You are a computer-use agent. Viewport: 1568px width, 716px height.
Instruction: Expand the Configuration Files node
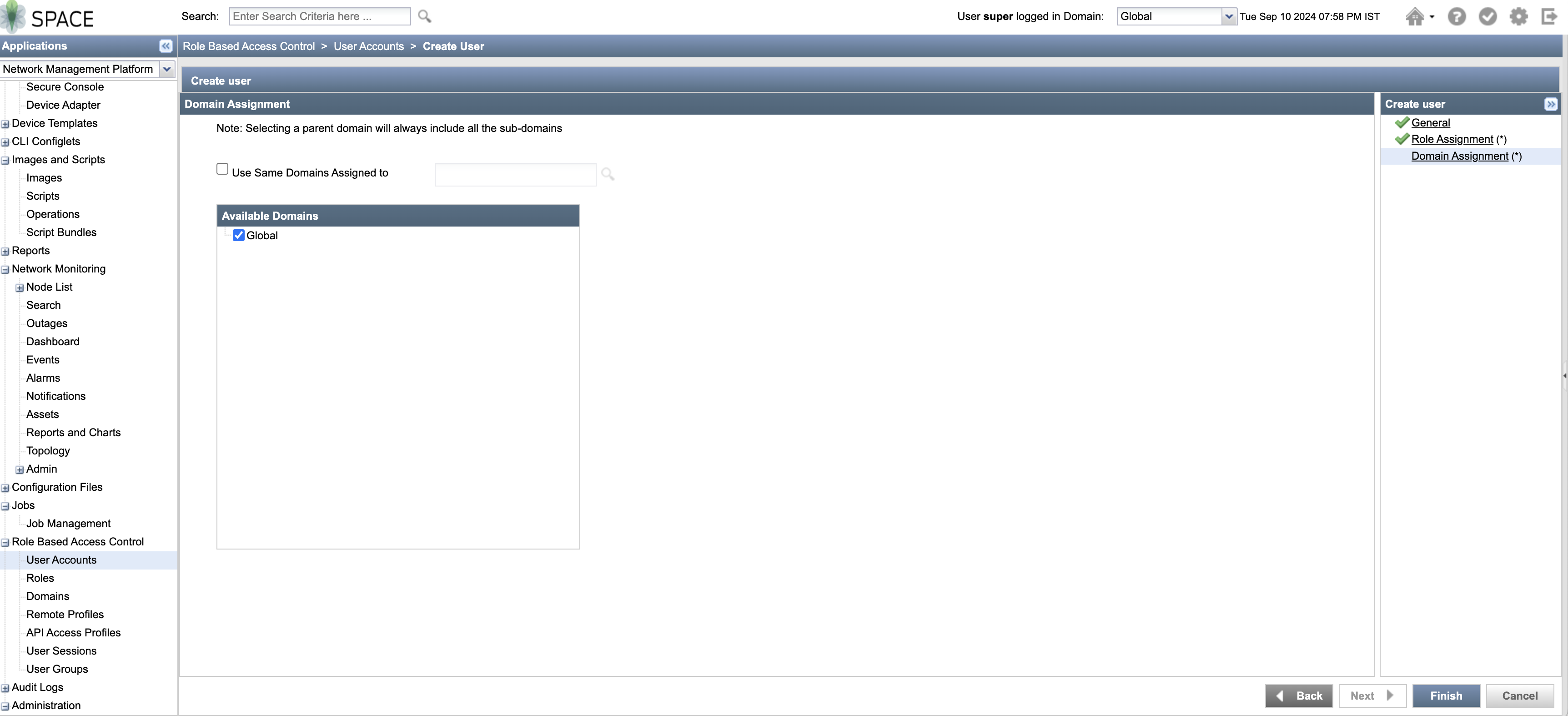pos(5,488)
